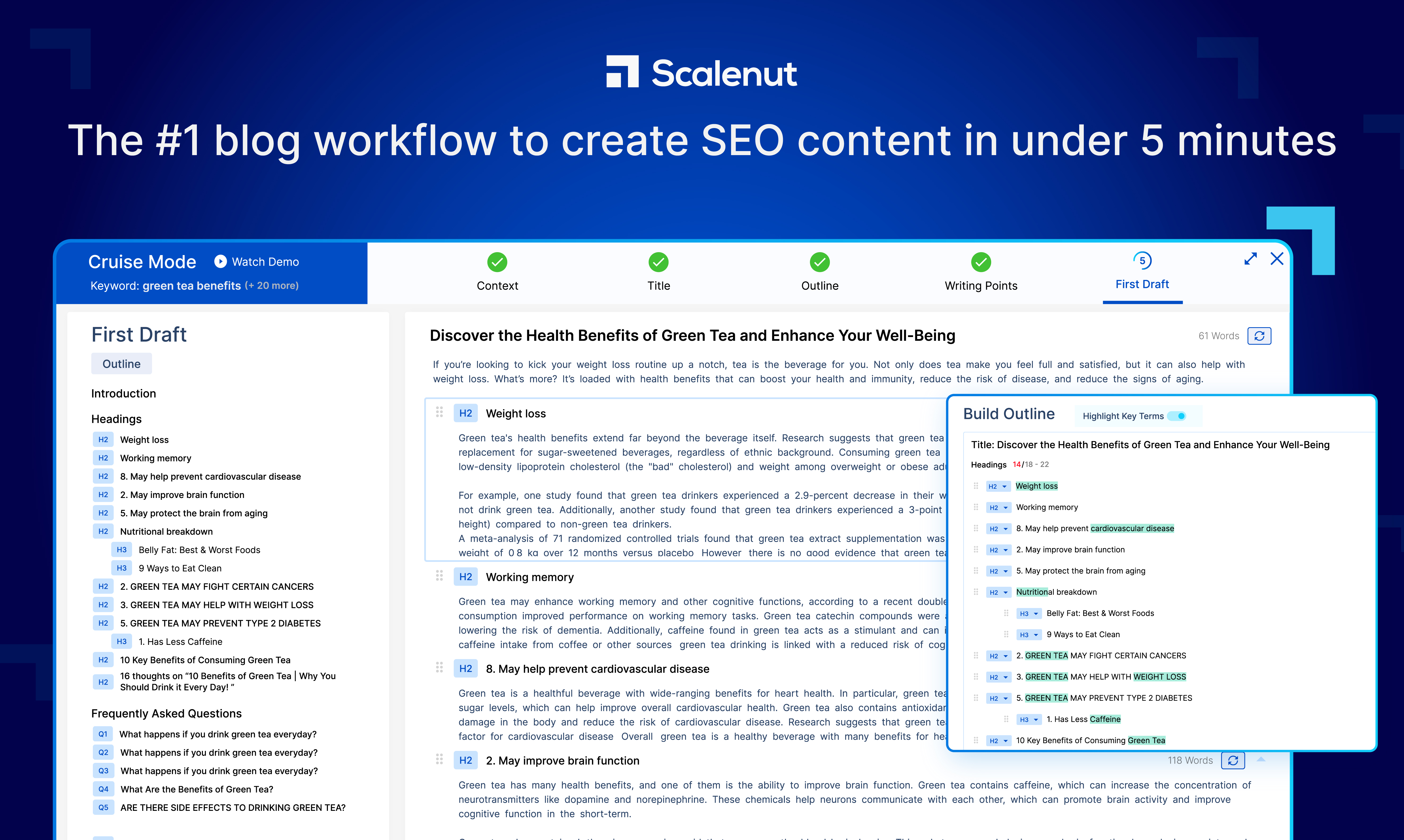Go to the Writing Points step tab
The width and height of the screenshot is (1404, 840).
tap(981, 286)
